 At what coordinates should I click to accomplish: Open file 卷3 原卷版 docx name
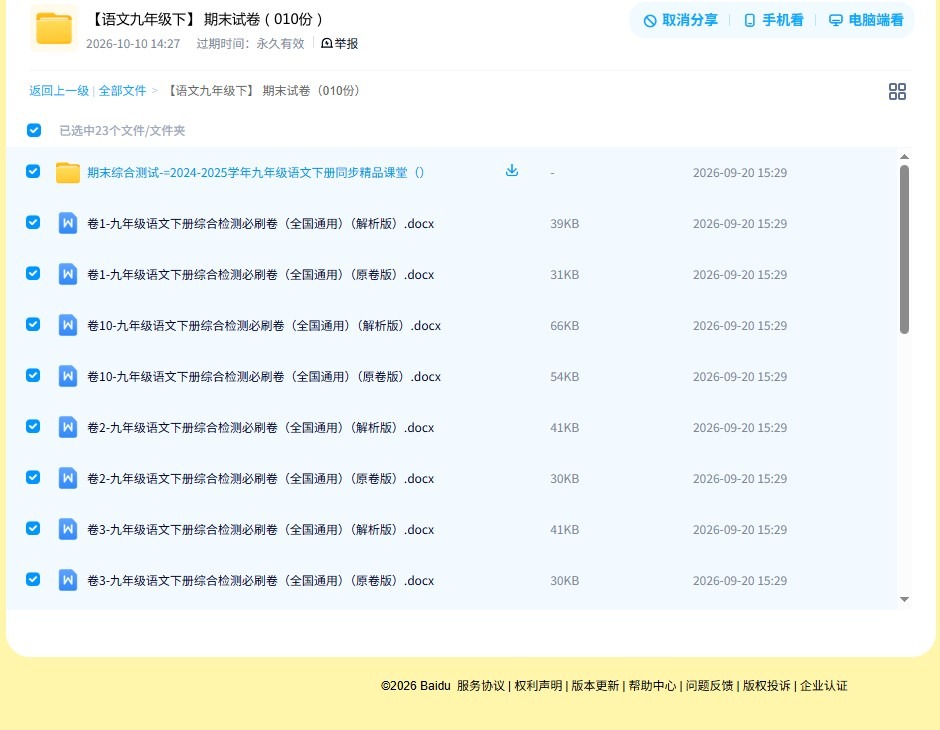[x=261, y=580]
